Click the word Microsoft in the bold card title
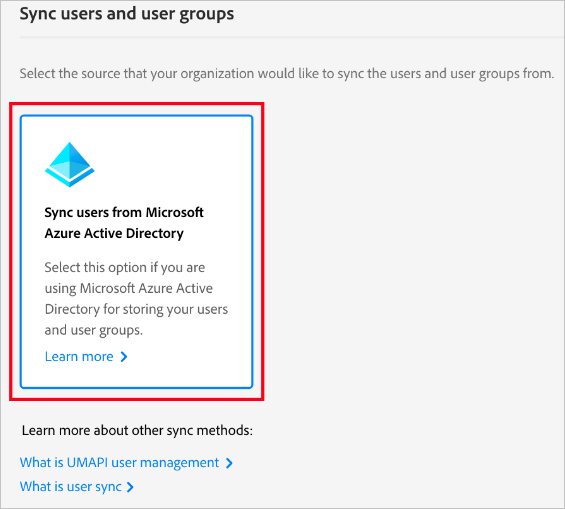 click(x=175, y=213)
